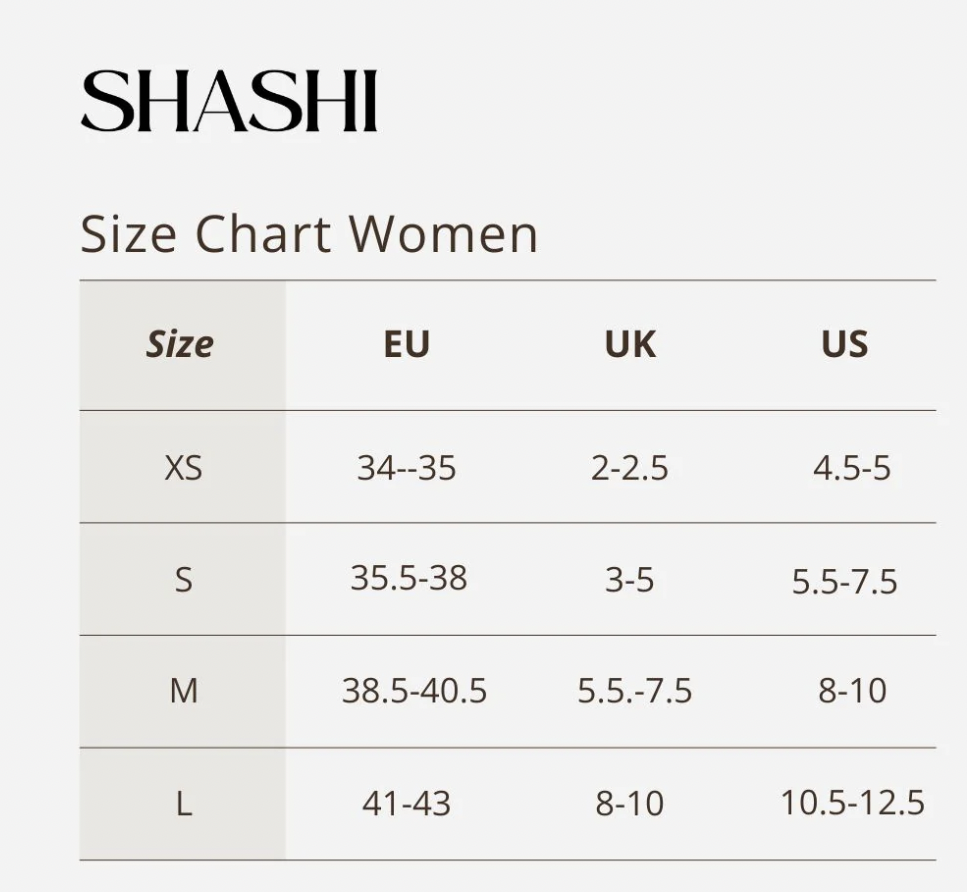Select the L size row label

pyautogui.click(x=184, y=804)
